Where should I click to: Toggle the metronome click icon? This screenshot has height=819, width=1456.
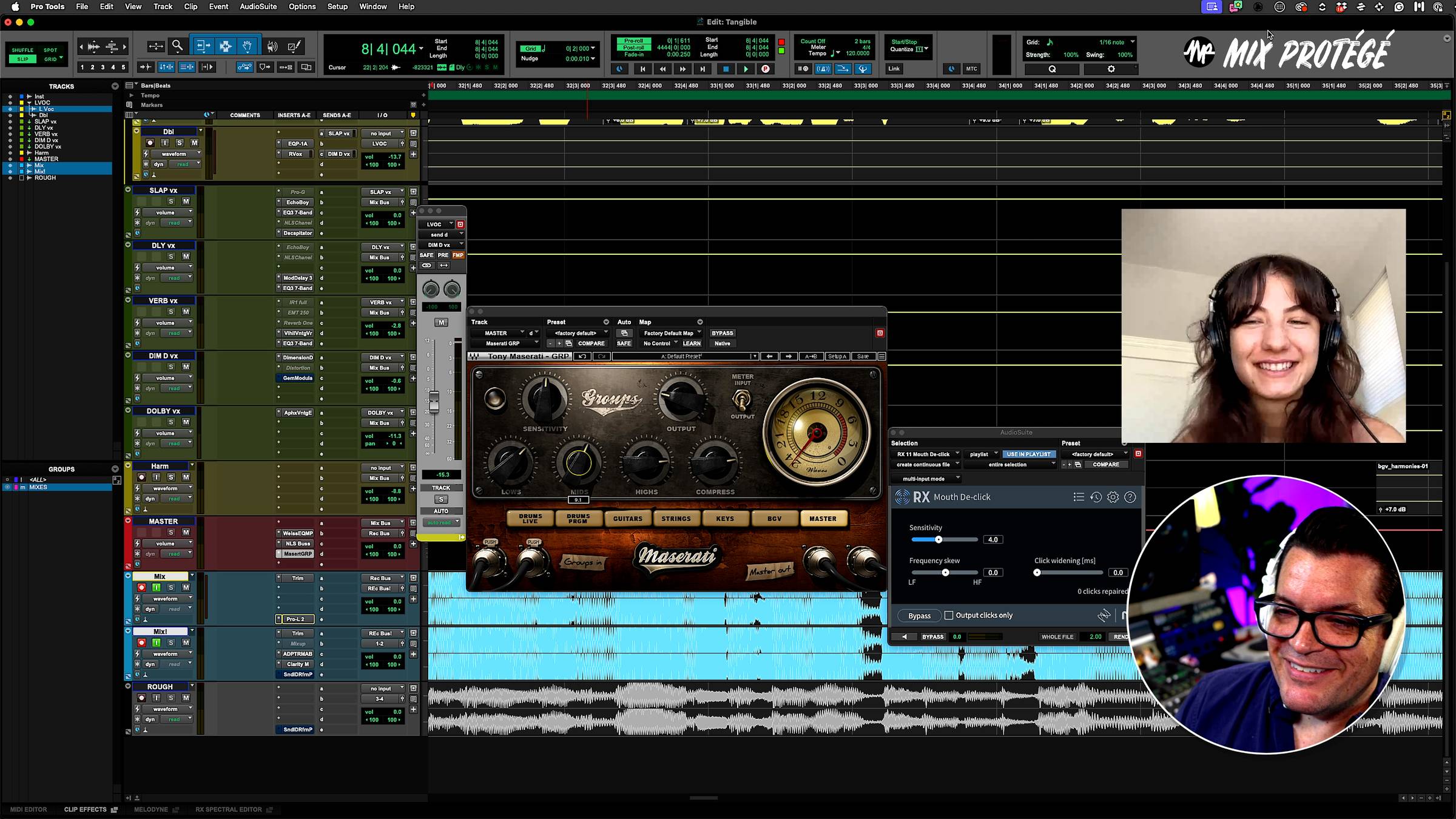823,69
